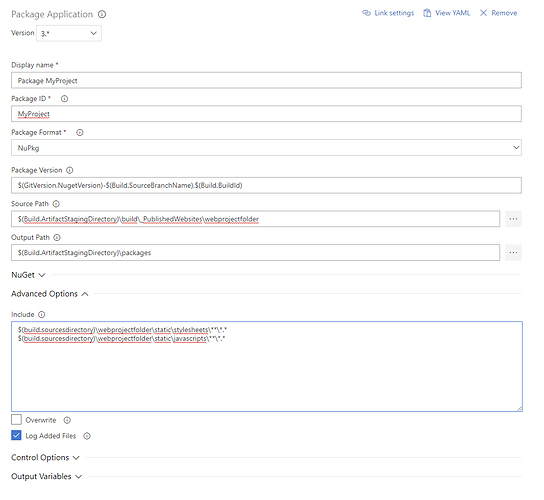Click the Output Path info icon
This screenshot has height=500, width=544.
point(57,238)
